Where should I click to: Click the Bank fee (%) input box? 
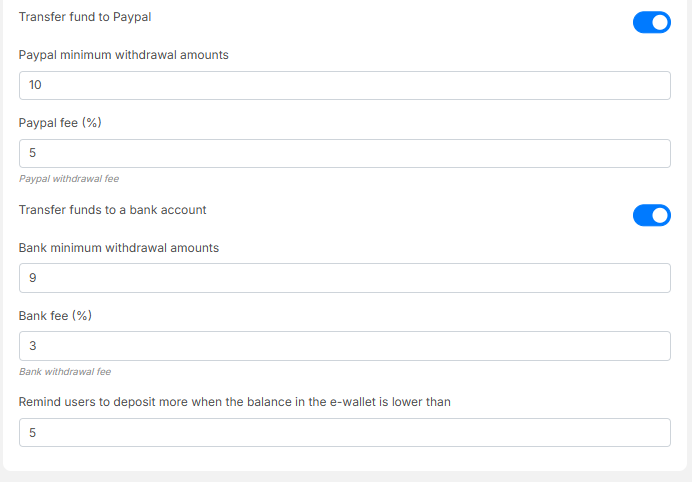(344, 346)
